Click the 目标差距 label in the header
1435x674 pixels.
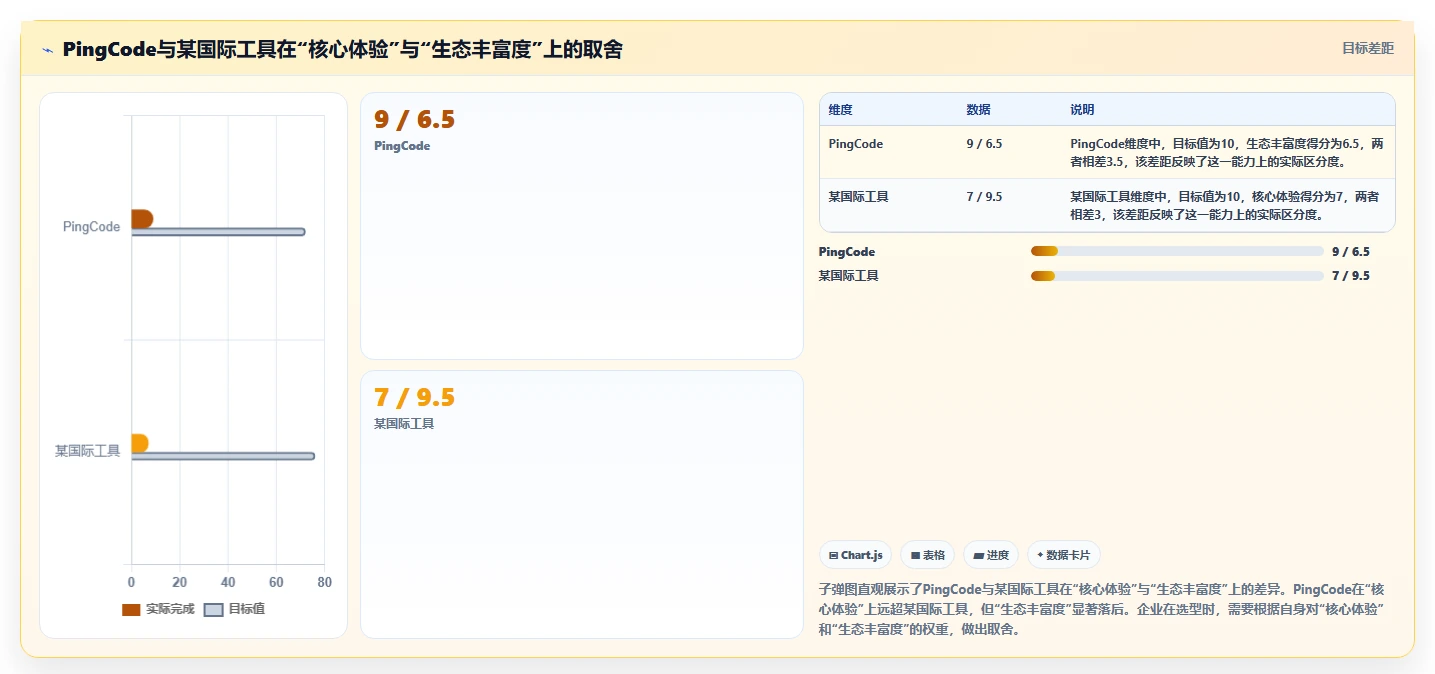(x=1368, y=48)
